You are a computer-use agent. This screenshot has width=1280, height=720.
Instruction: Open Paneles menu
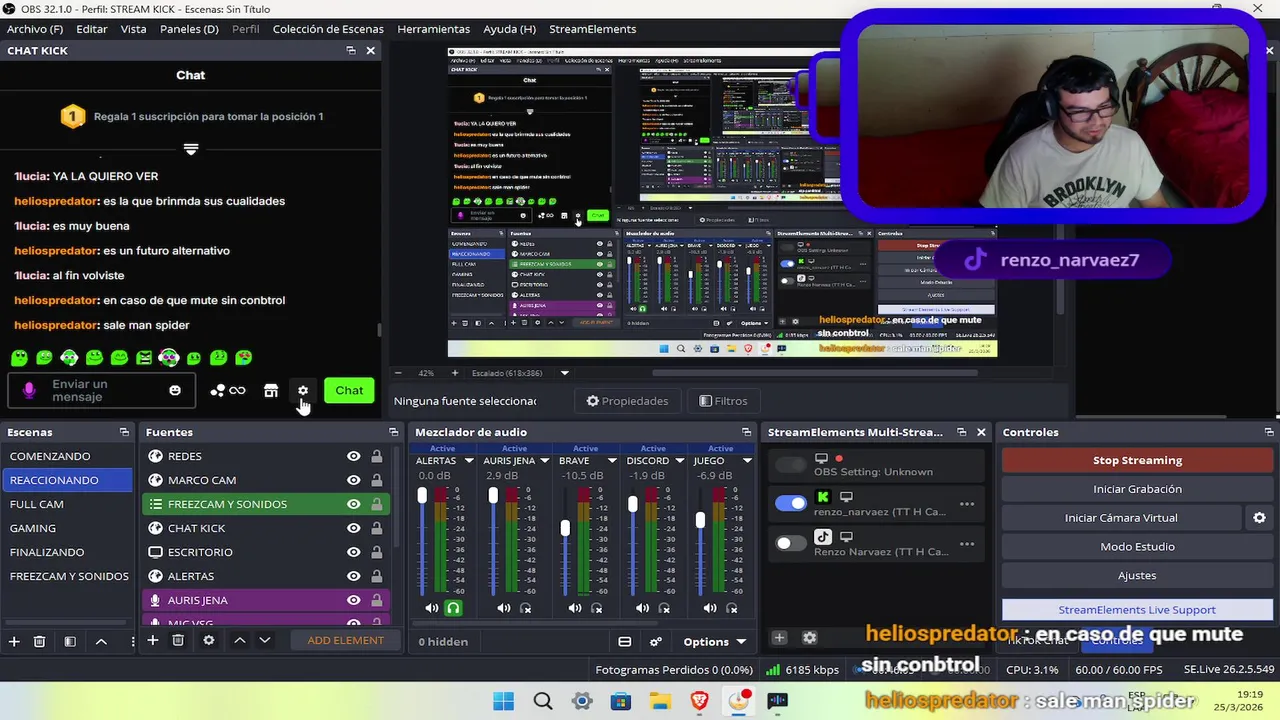point(189,29)
